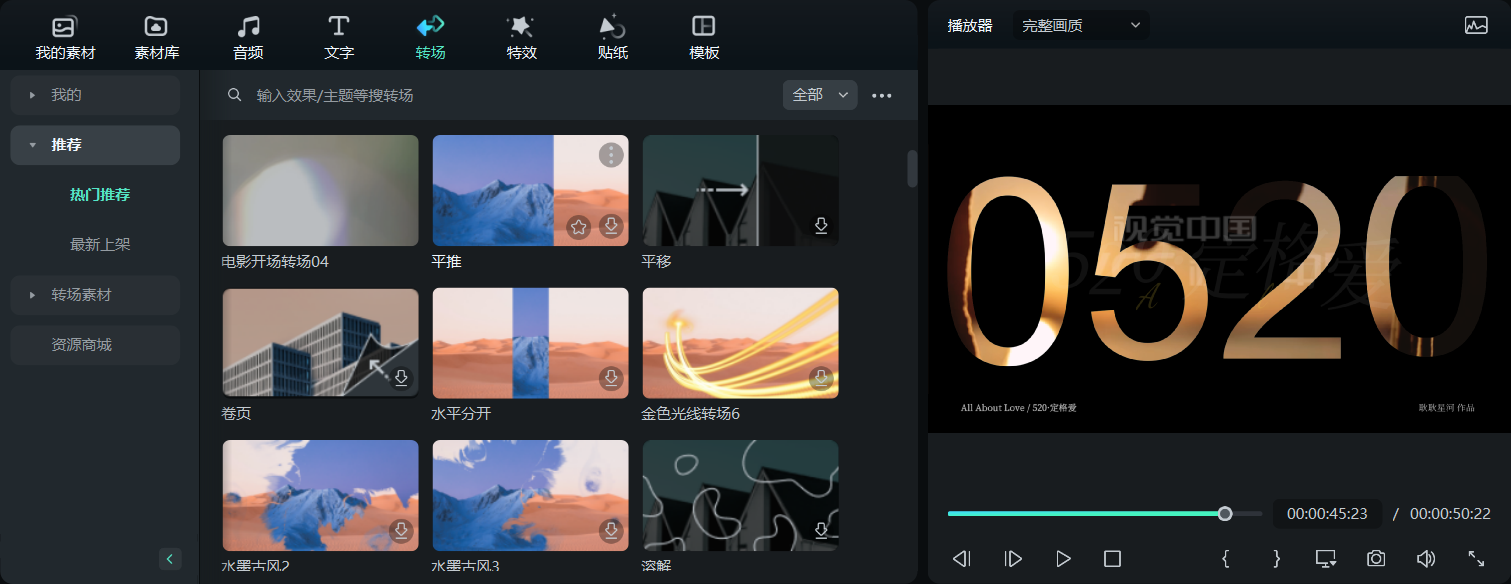Open 资源商城 in the sidebar
Screen dimensions: 1511x584
[95, 345]
